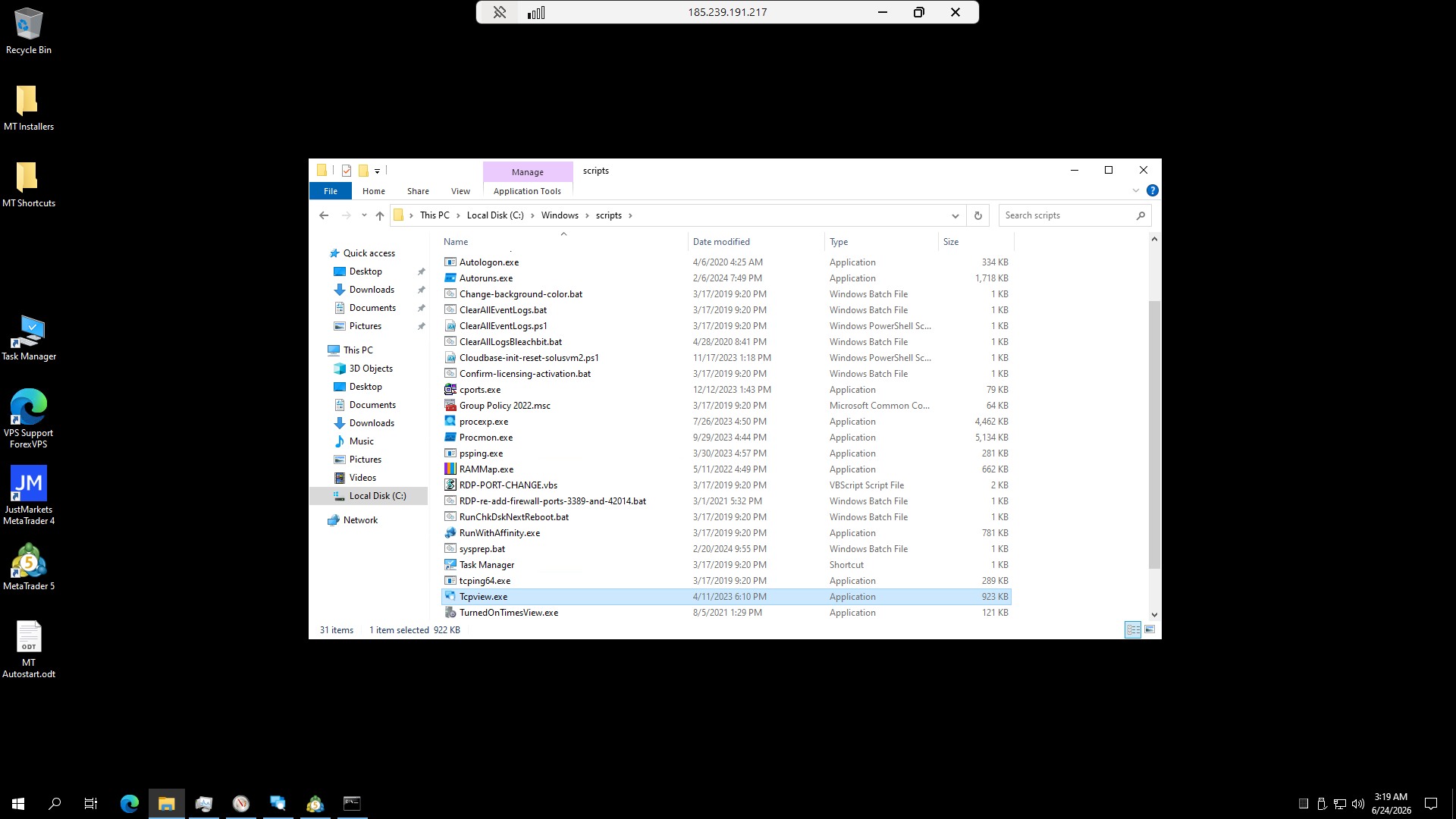1456x819 pixels.
Task: Open Application Tools ribbon tab
Action: pyautogui.click(x=527, y=191)
